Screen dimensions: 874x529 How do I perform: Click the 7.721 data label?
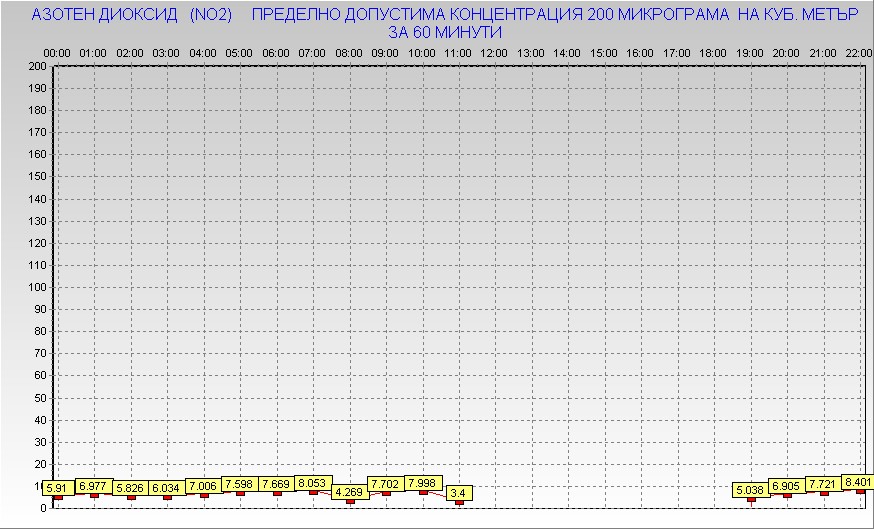pos(824,484)
